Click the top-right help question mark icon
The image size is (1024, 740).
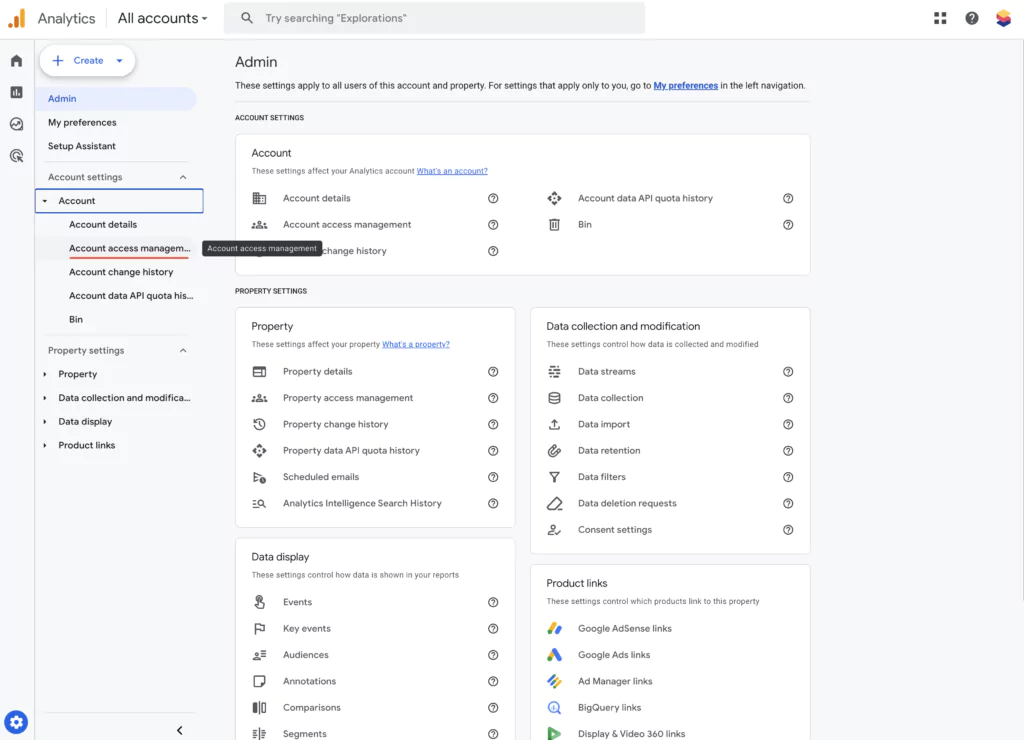(971, 18)
